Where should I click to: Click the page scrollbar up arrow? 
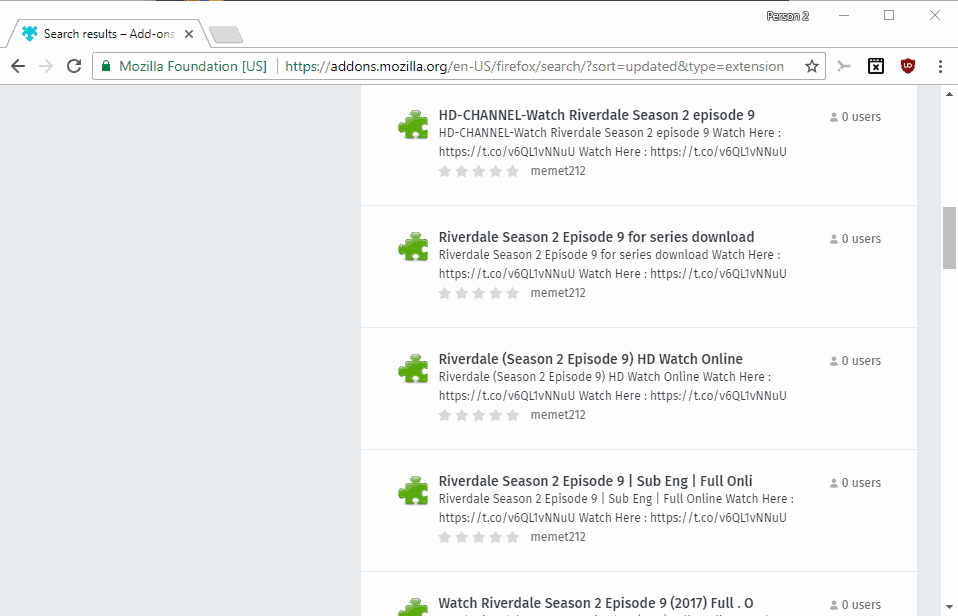949,94
